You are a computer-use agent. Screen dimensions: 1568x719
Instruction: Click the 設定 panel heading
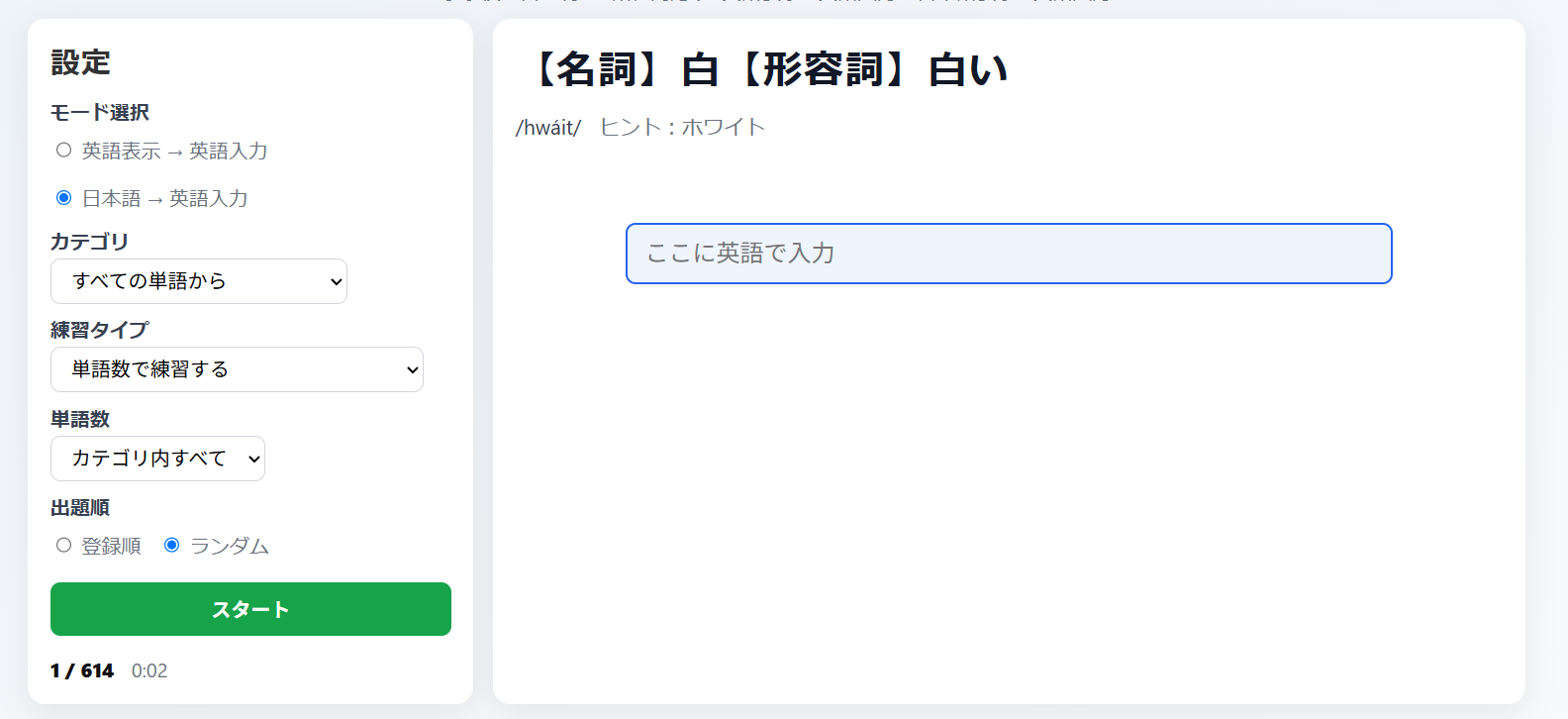pos(81,62)
